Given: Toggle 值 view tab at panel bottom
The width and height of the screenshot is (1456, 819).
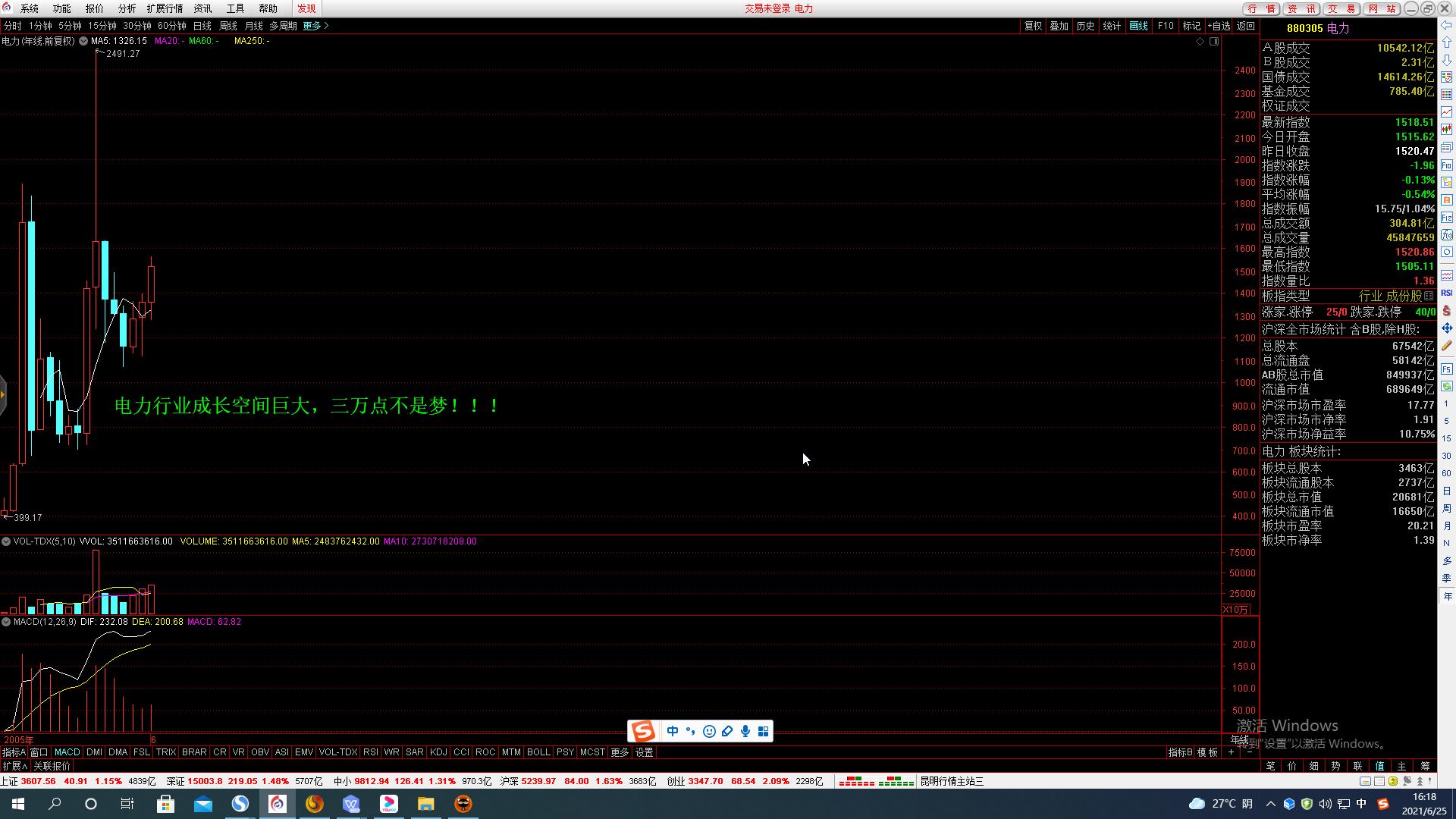Looking at the screenshot, I should pyautogui.click(x=1379, y=766).
